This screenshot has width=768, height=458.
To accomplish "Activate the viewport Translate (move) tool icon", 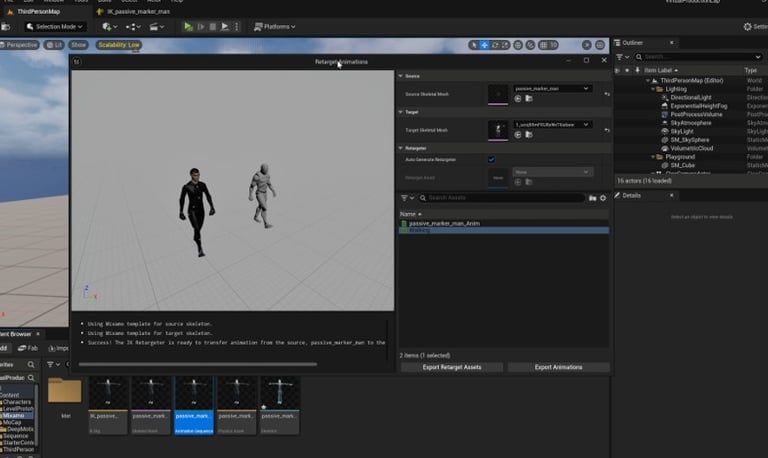I will 484,45.
